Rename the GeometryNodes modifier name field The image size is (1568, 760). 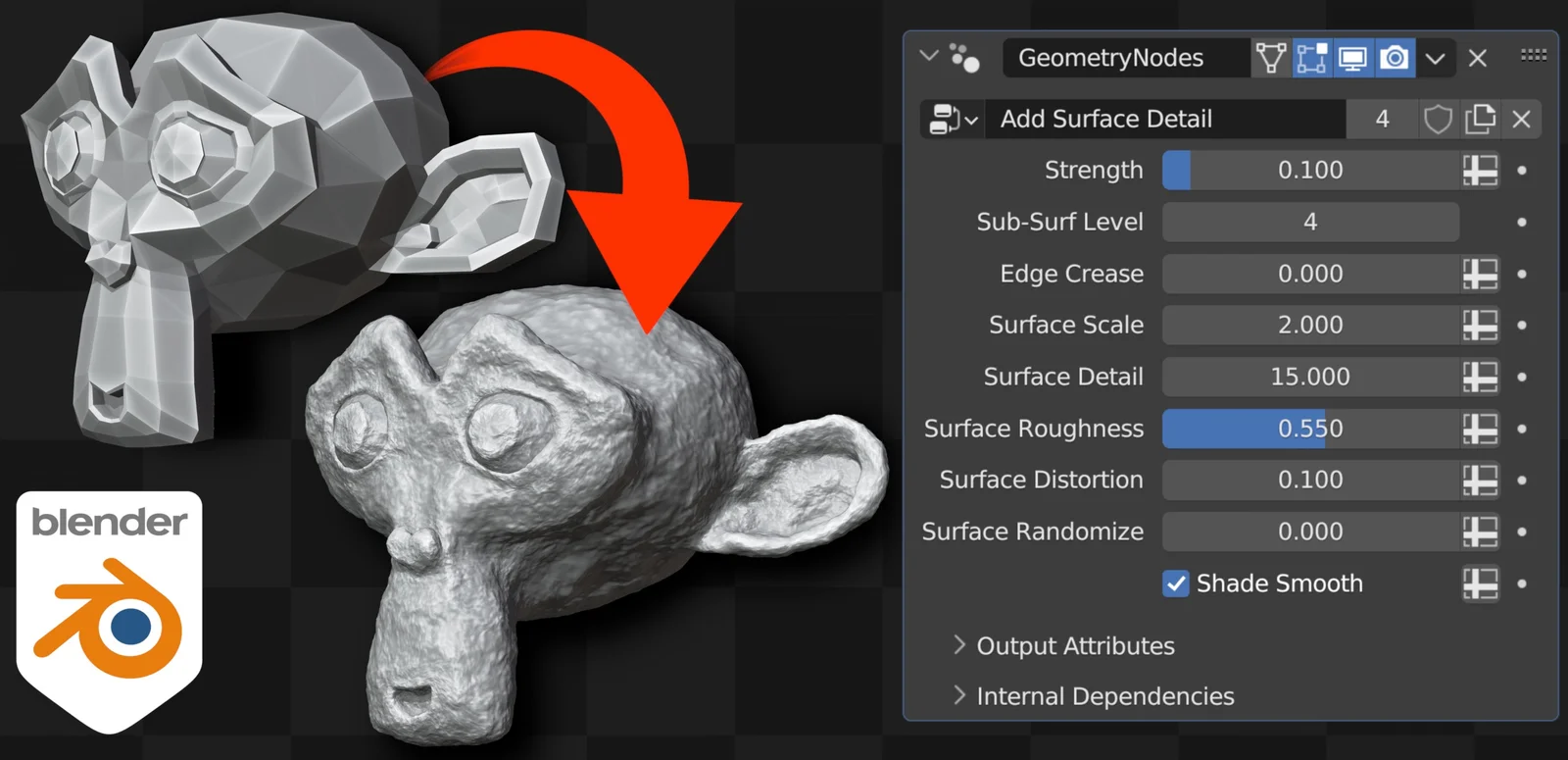[x=1126, y=58]
